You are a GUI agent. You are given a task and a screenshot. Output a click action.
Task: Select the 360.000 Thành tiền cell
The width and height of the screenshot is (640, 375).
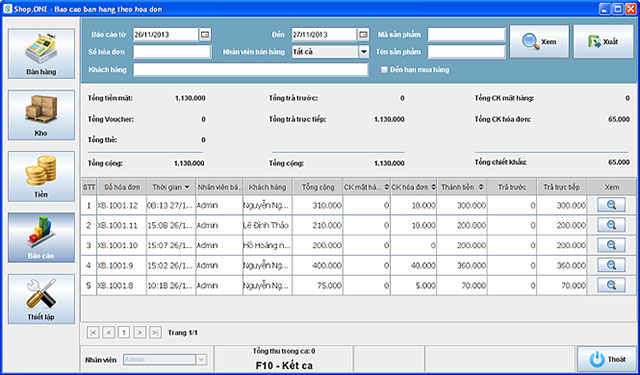[x=462, y=265]
